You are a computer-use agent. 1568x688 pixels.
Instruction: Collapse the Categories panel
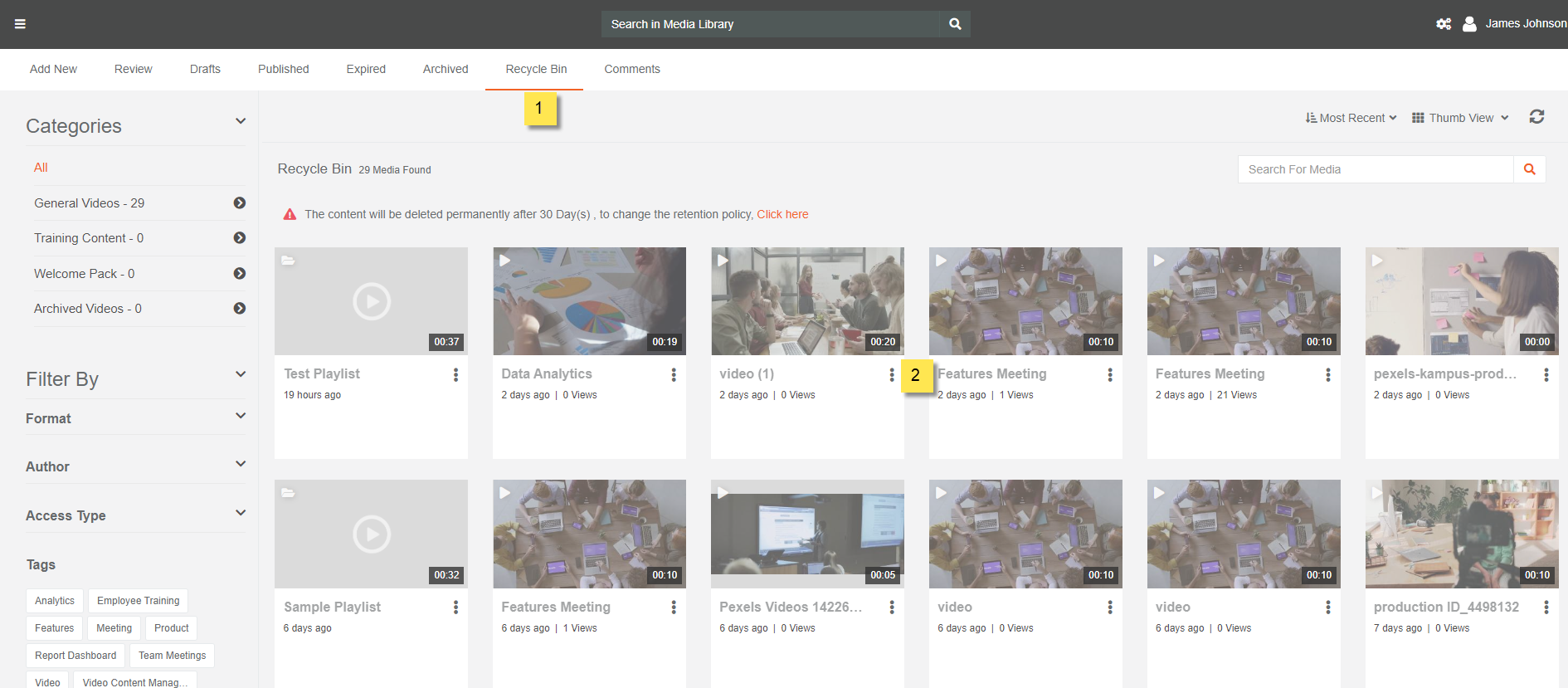pyautogui.click(x=241, y=121)
